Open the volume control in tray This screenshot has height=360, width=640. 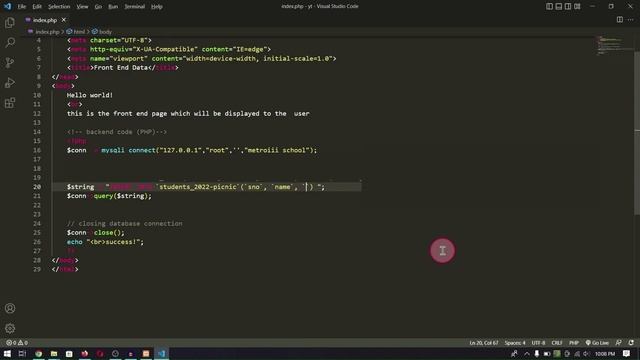587,354
